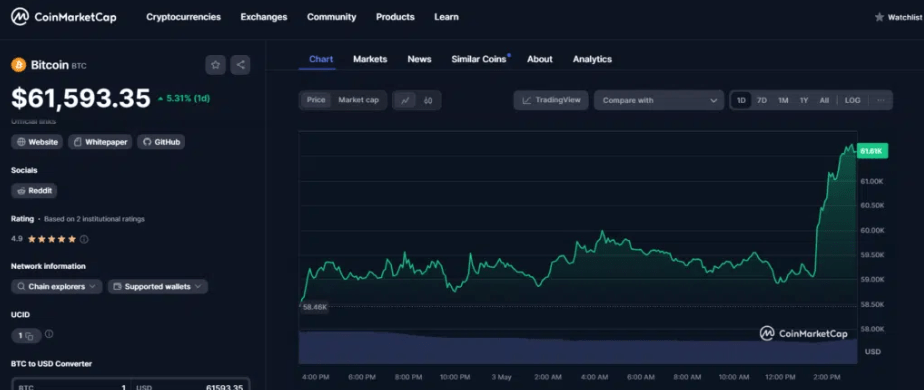Expand Supported wallets dropdown
924x390 pixels.
(157, 287)
